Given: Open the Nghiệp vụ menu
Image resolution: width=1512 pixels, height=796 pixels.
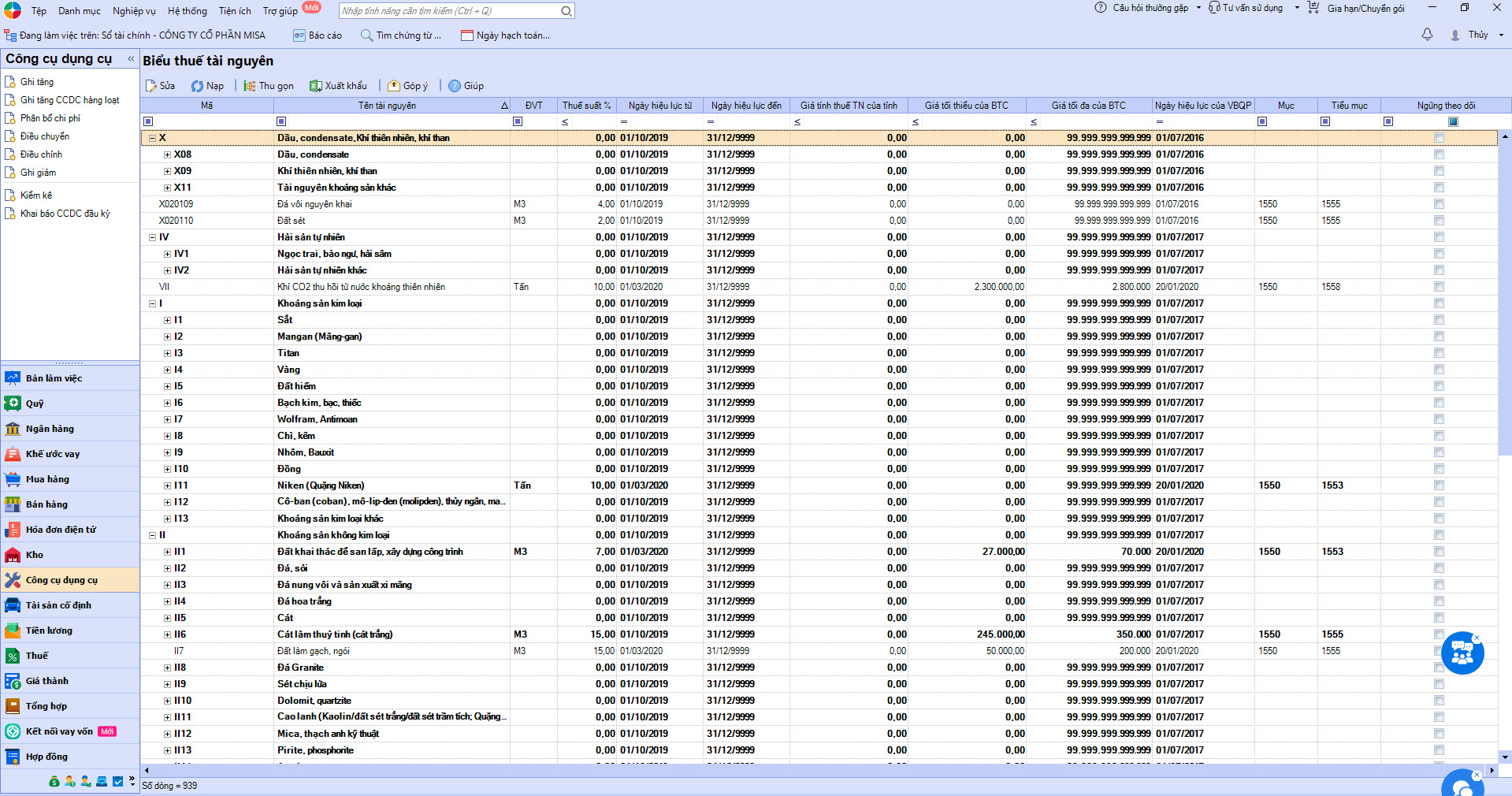Looking at the screenshot, I should coord(134,11).
